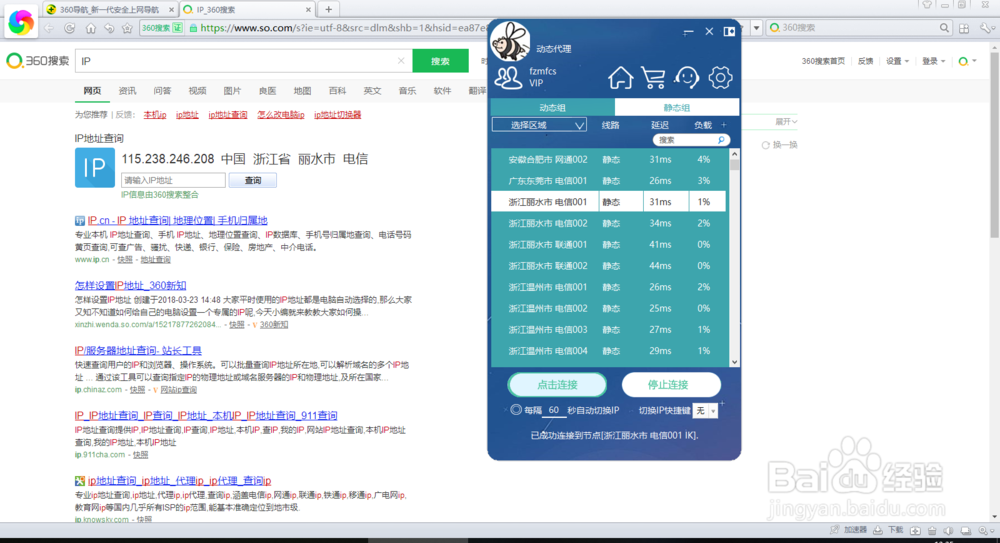Click the green 搜索 search button
The image size is (1000, 543).
coord(440,61)
